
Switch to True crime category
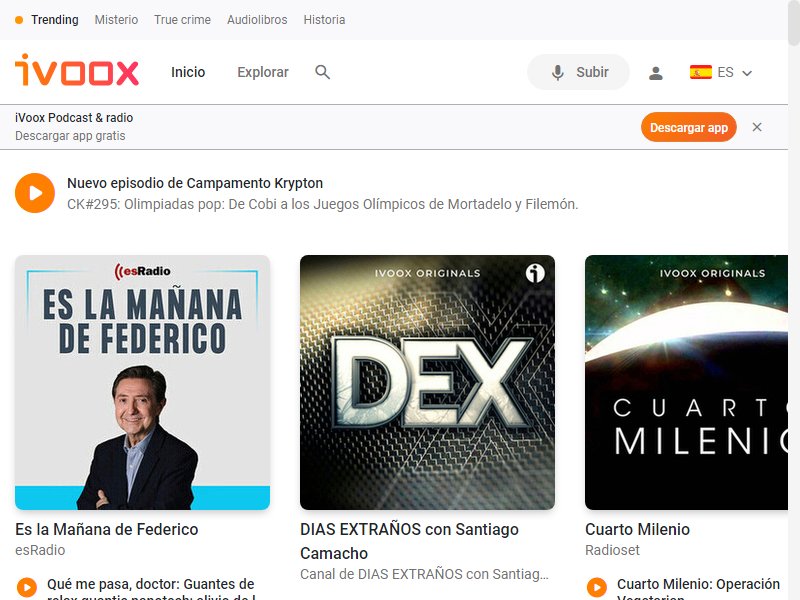(x=182, y=20)
